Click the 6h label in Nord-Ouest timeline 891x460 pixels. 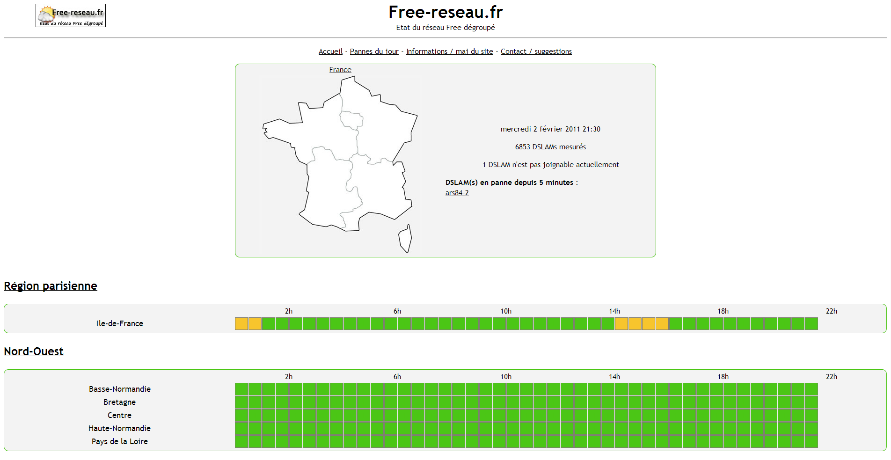tap(397, 377)
